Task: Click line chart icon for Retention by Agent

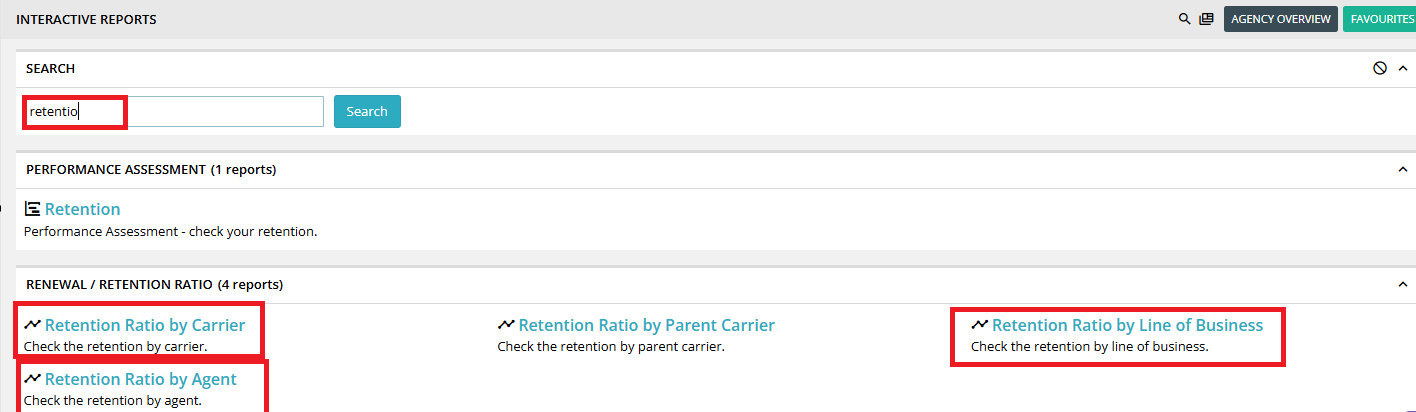Action: (33, 379)
